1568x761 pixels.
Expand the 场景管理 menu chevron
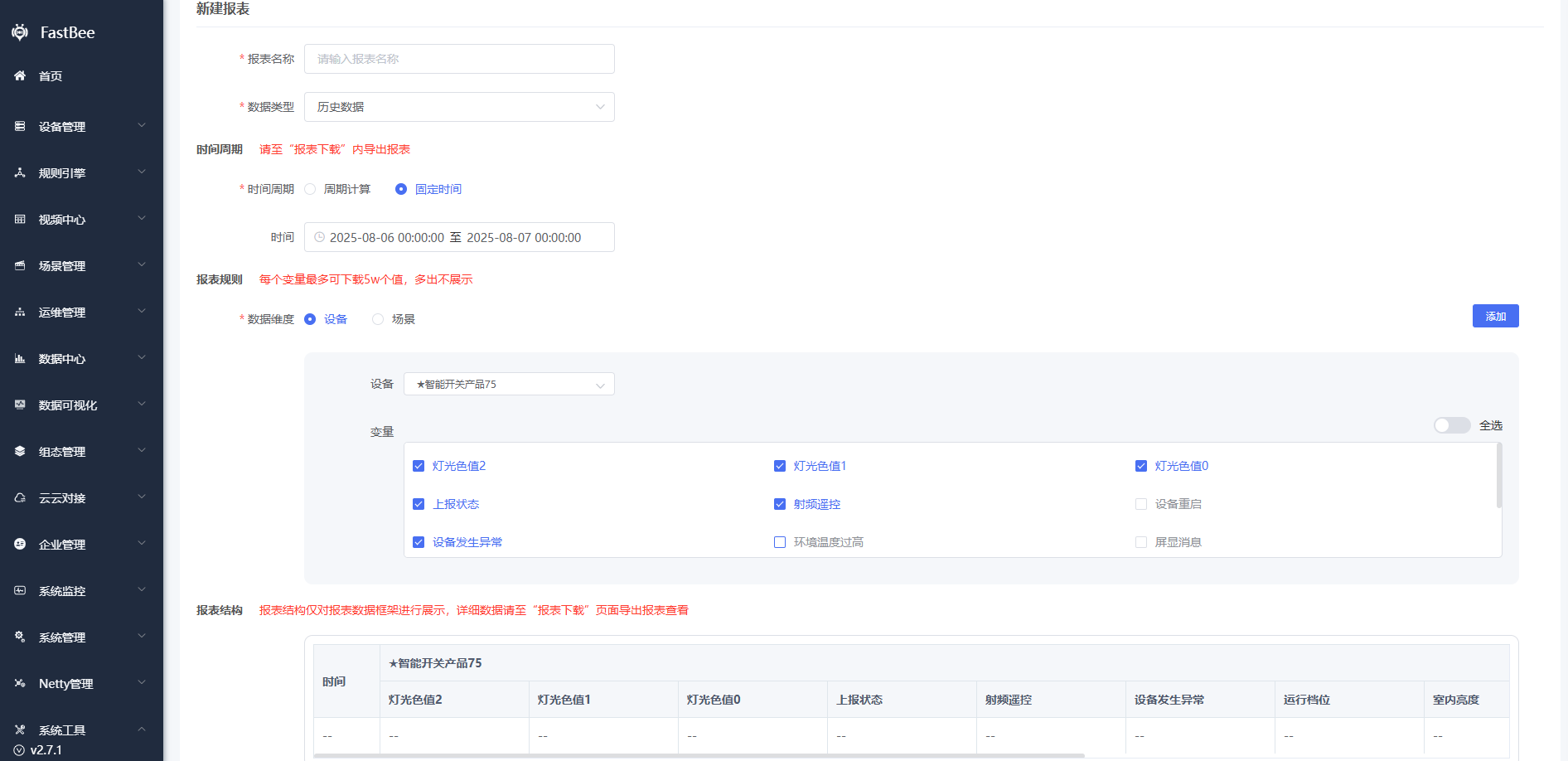[x=142, y=265]
